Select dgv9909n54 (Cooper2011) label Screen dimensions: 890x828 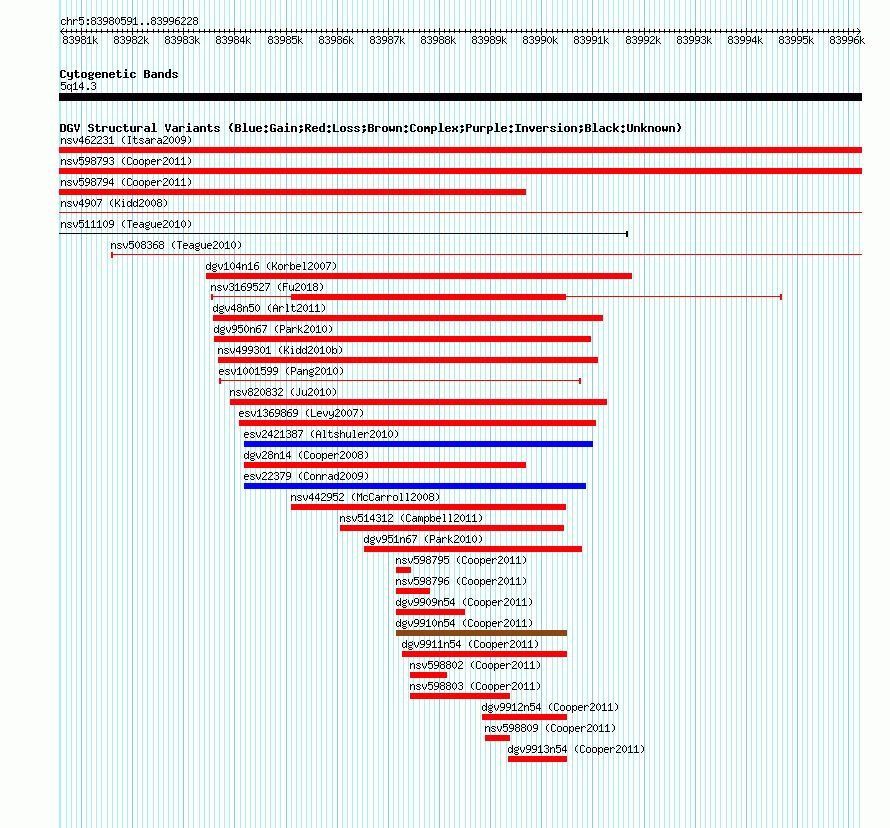point(464,602)
